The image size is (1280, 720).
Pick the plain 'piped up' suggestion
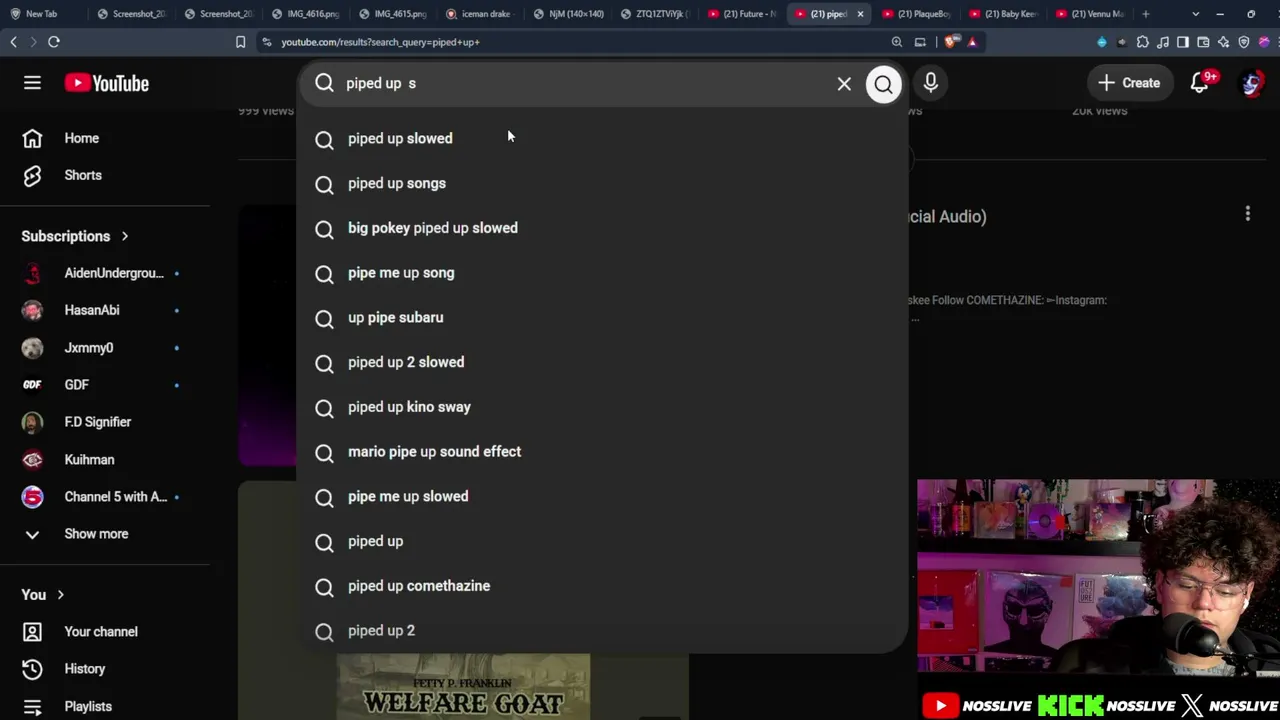603,542
